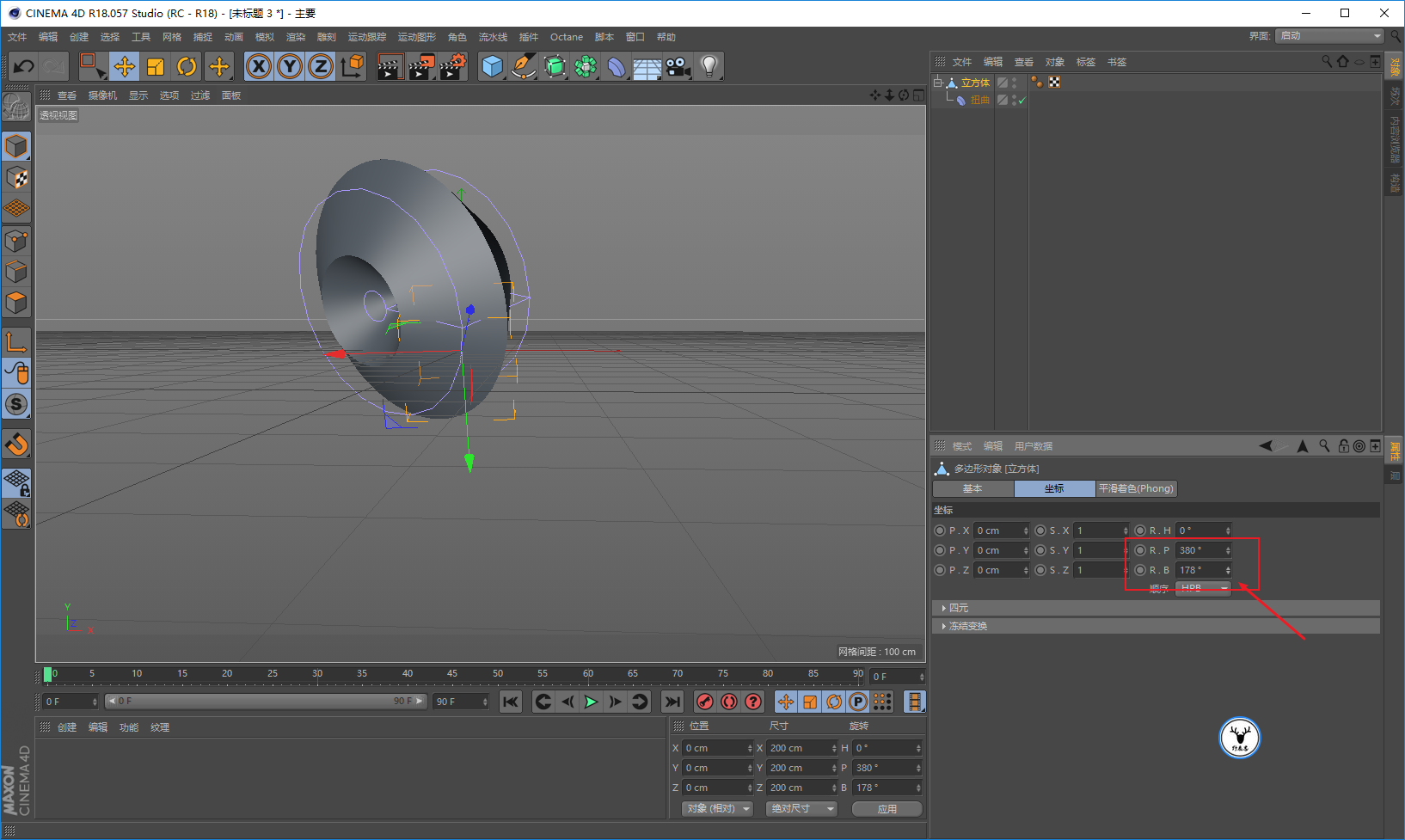Viewport: 1405px width, 840px height.
Task: Open Edit Render Settings gear clapperboard icon
Action: [452, 66]
